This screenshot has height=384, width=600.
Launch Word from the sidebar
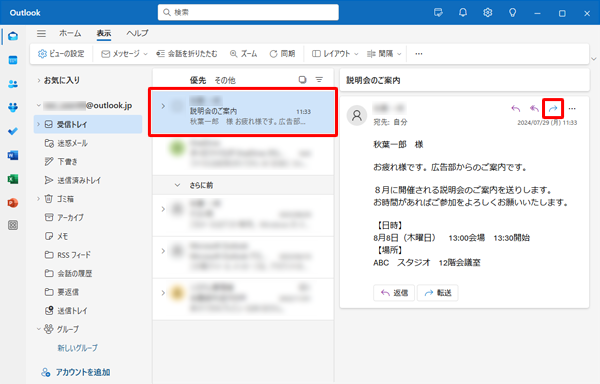coord(13,155)
